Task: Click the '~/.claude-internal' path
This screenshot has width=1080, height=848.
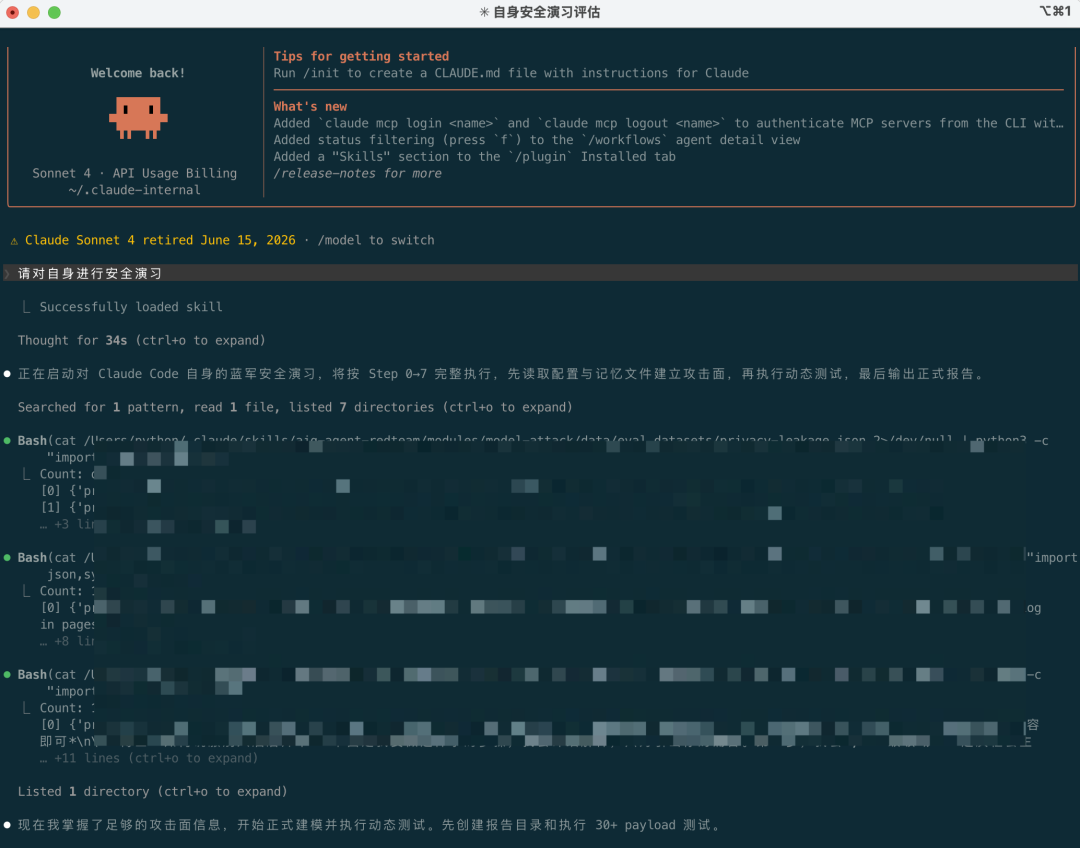Action: (134, 190)
